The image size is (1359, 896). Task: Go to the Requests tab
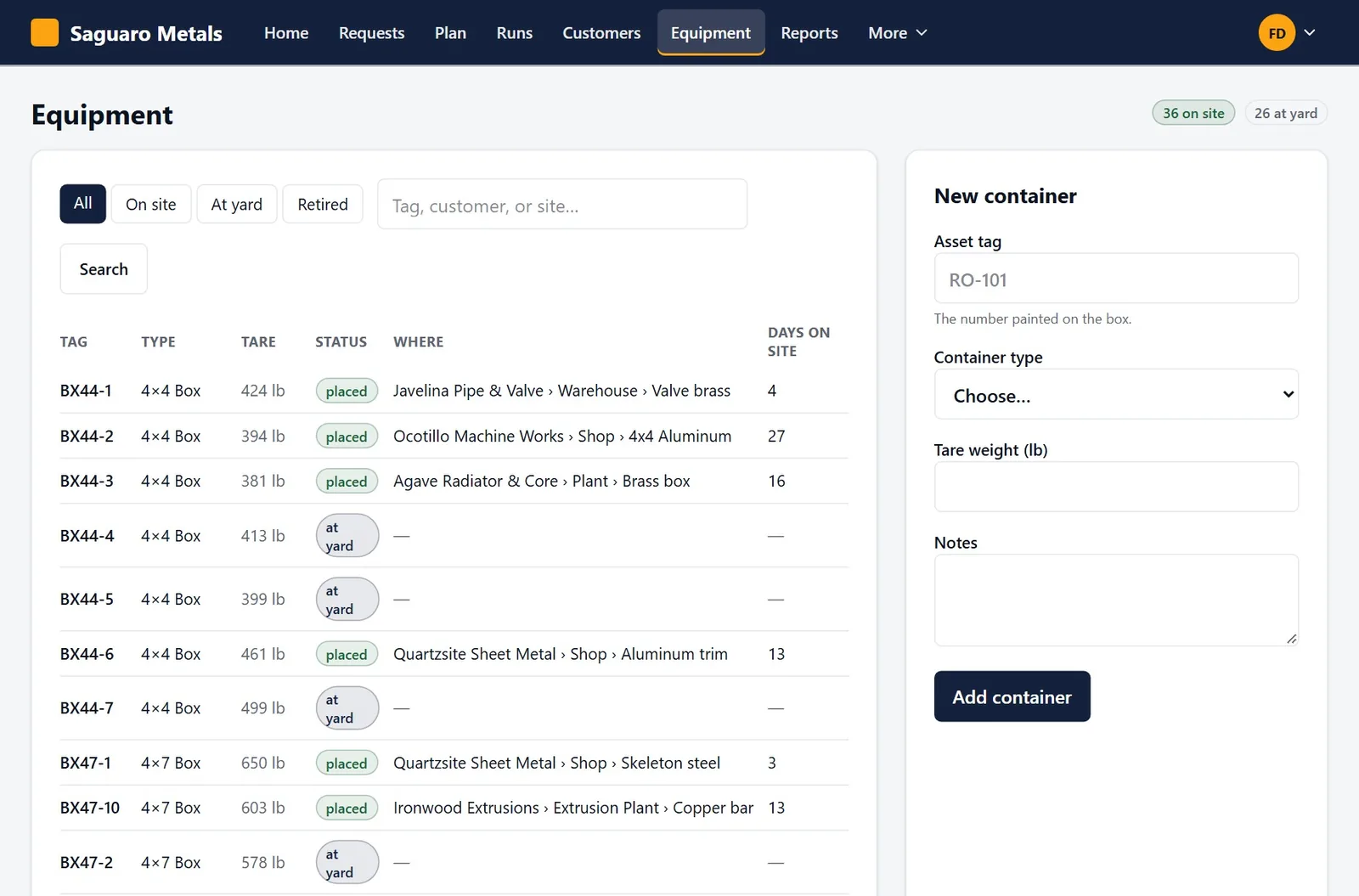372,33
